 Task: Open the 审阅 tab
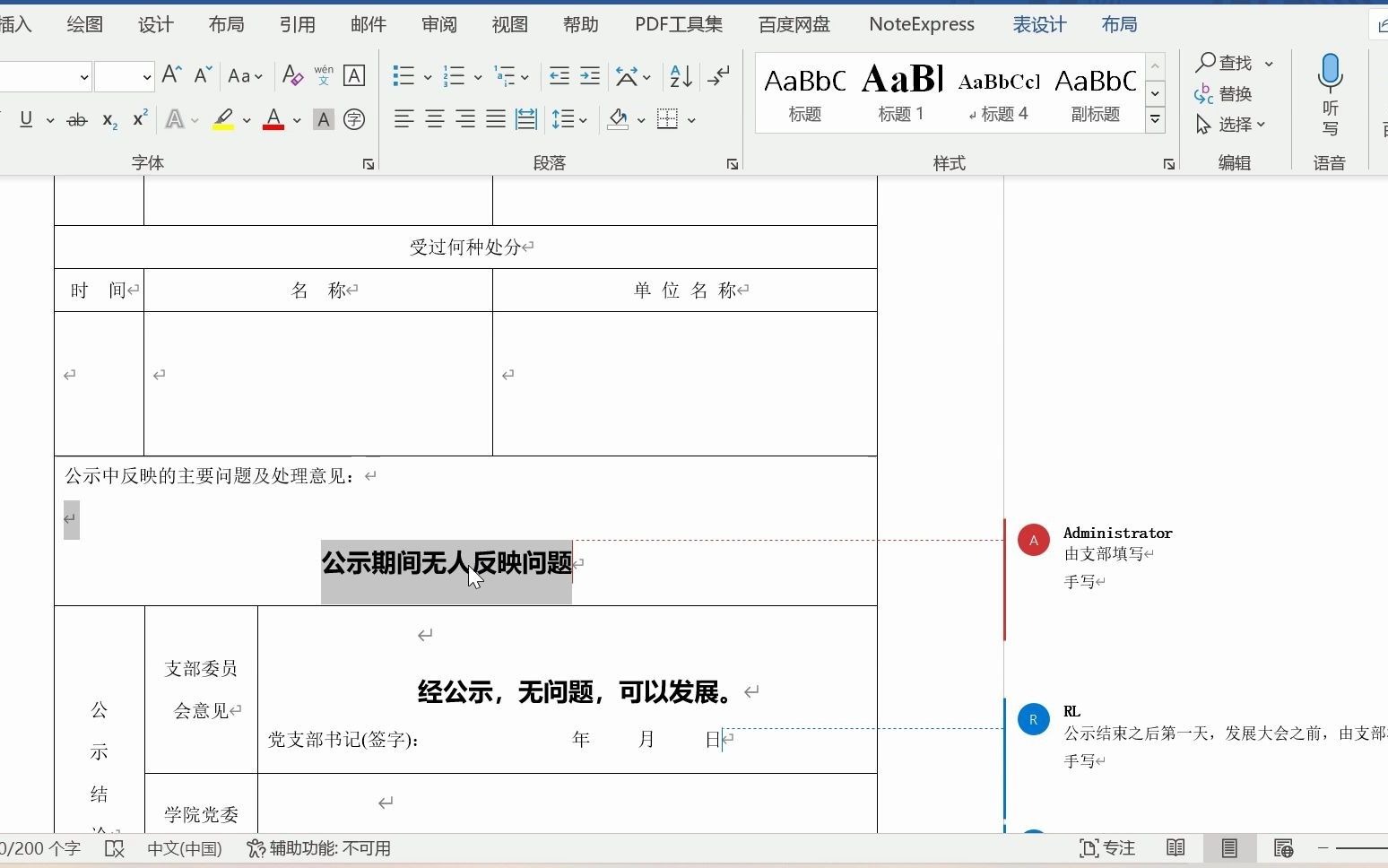pos(439,24)
